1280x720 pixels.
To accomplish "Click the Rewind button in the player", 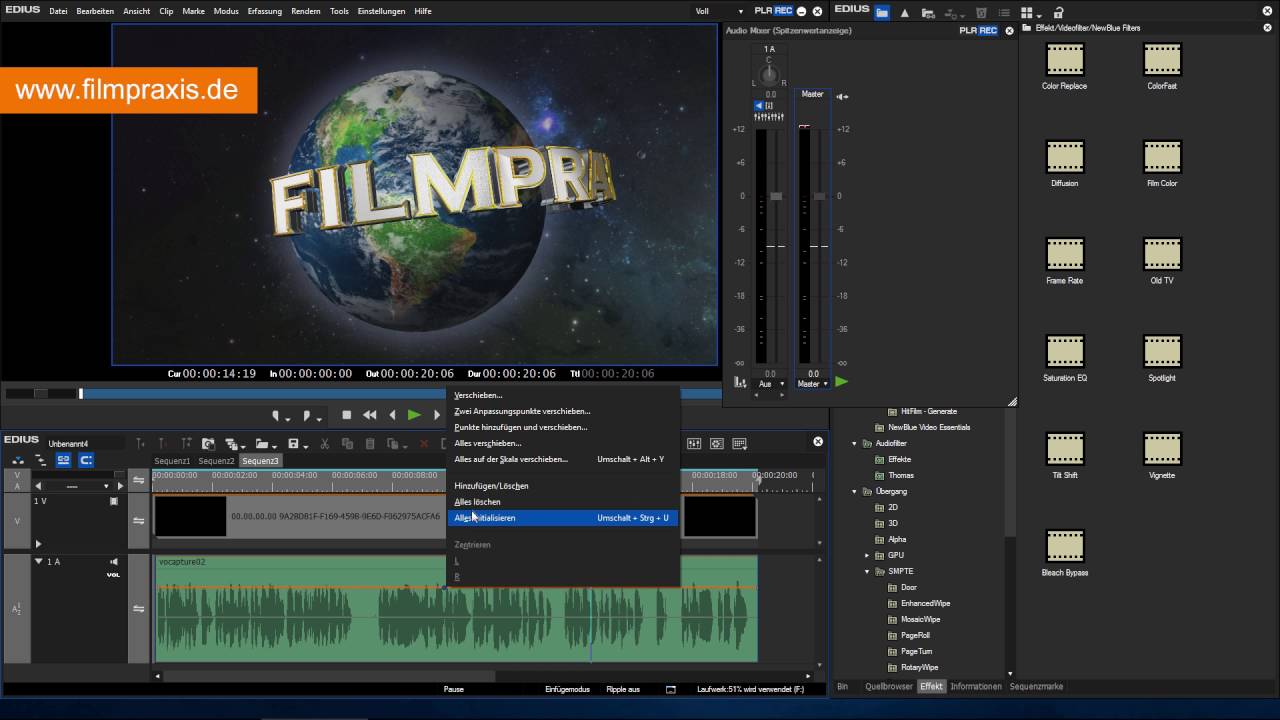I will pos(369,415).
